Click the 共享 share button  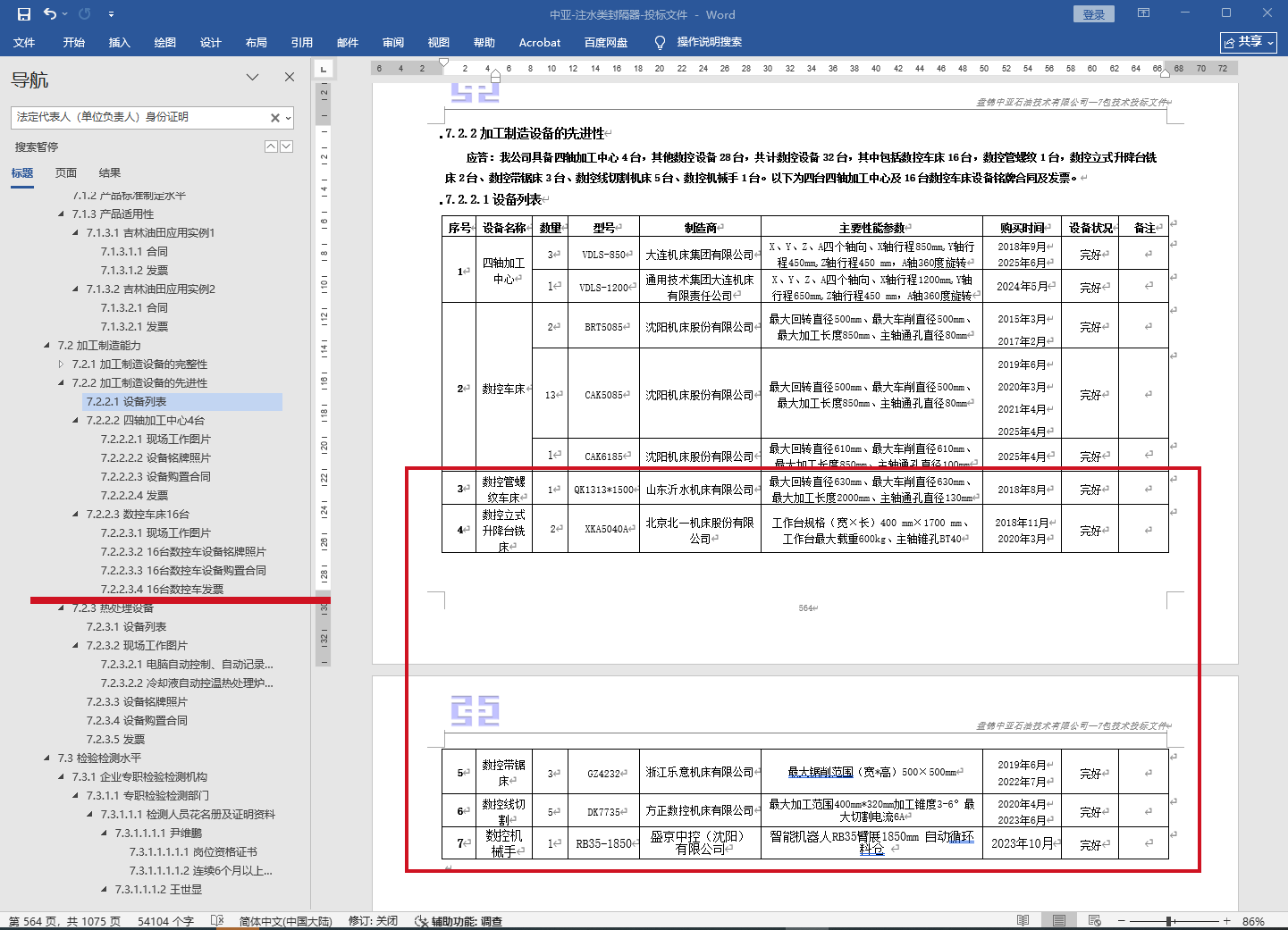click(1248, 42)
